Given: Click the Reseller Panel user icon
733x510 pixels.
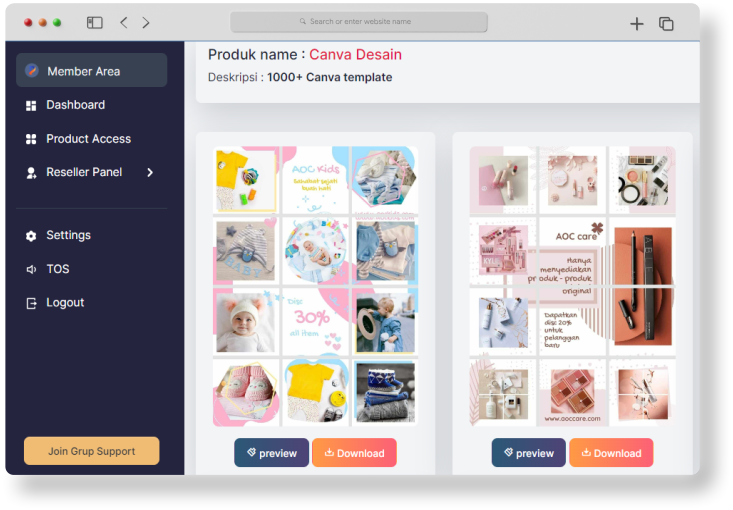Looking at the screenshot, I should point(31,173).
